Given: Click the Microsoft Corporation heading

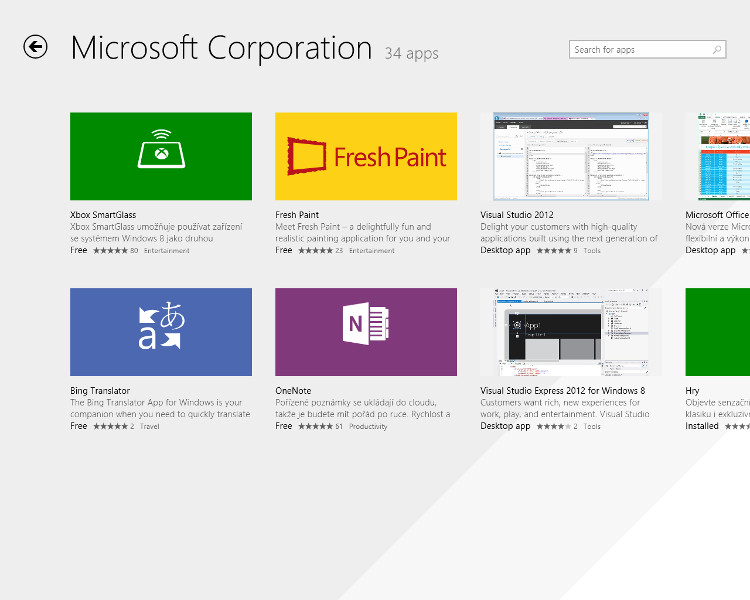Looking at the screenshot, I should coord(221,48).
